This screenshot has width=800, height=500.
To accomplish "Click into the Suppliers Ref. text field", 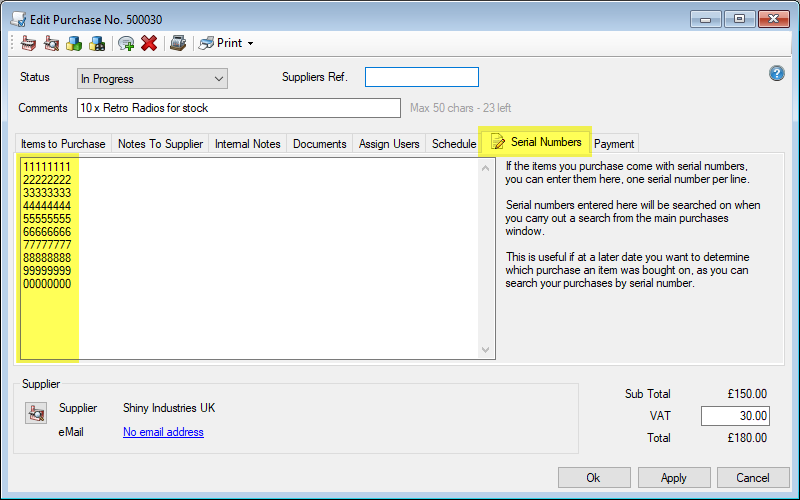I will (x=421, y=78).
